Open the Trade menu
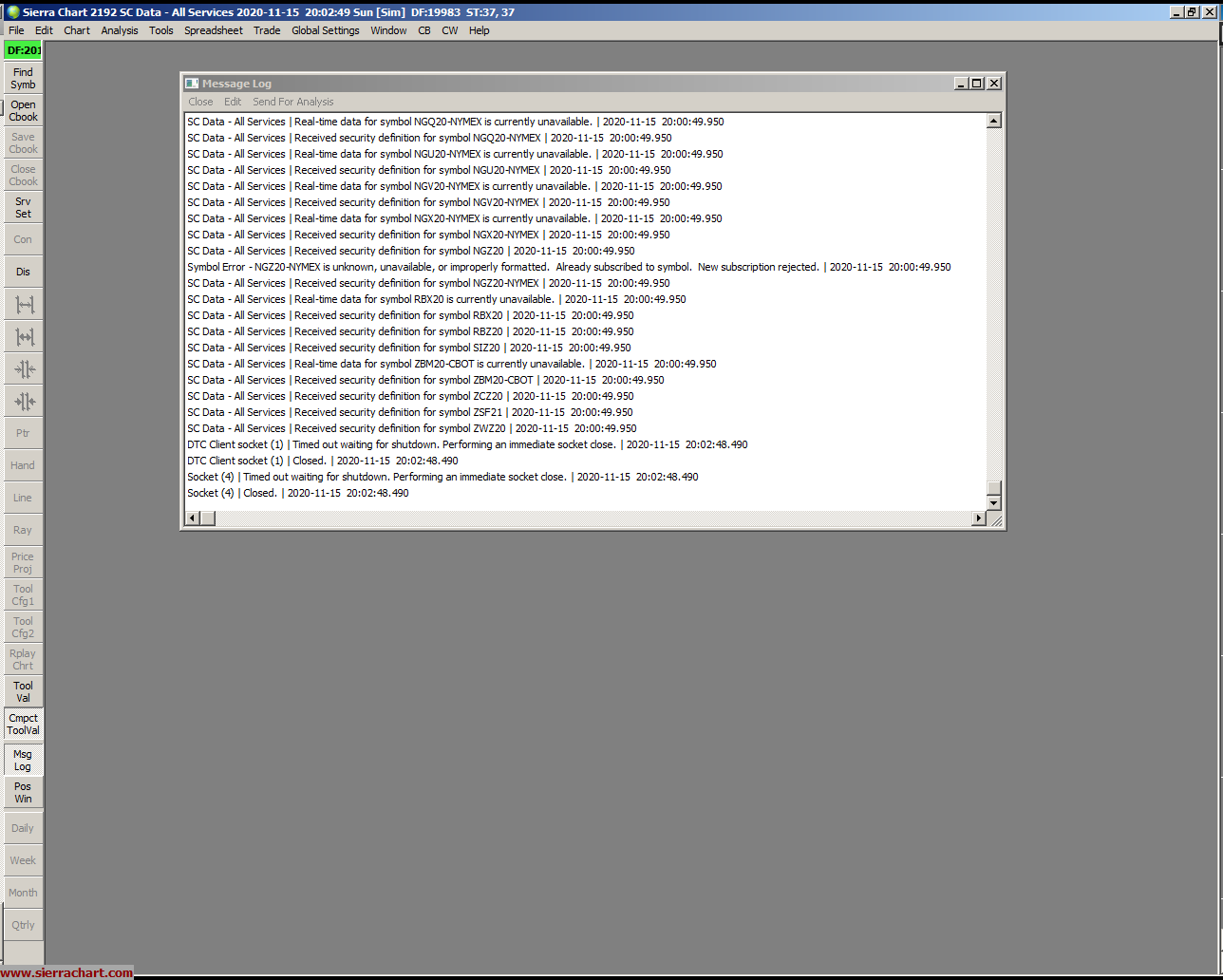 (267, 30)
